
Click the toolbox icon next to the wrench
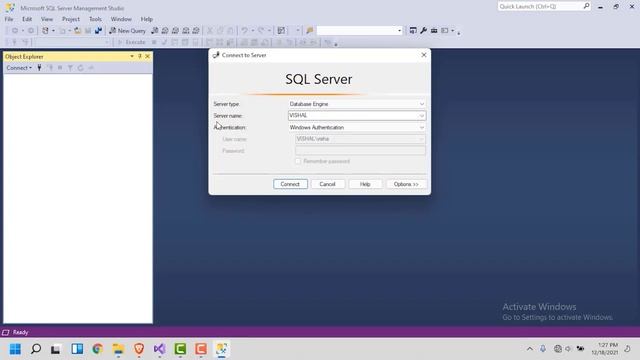click(434, 31)
